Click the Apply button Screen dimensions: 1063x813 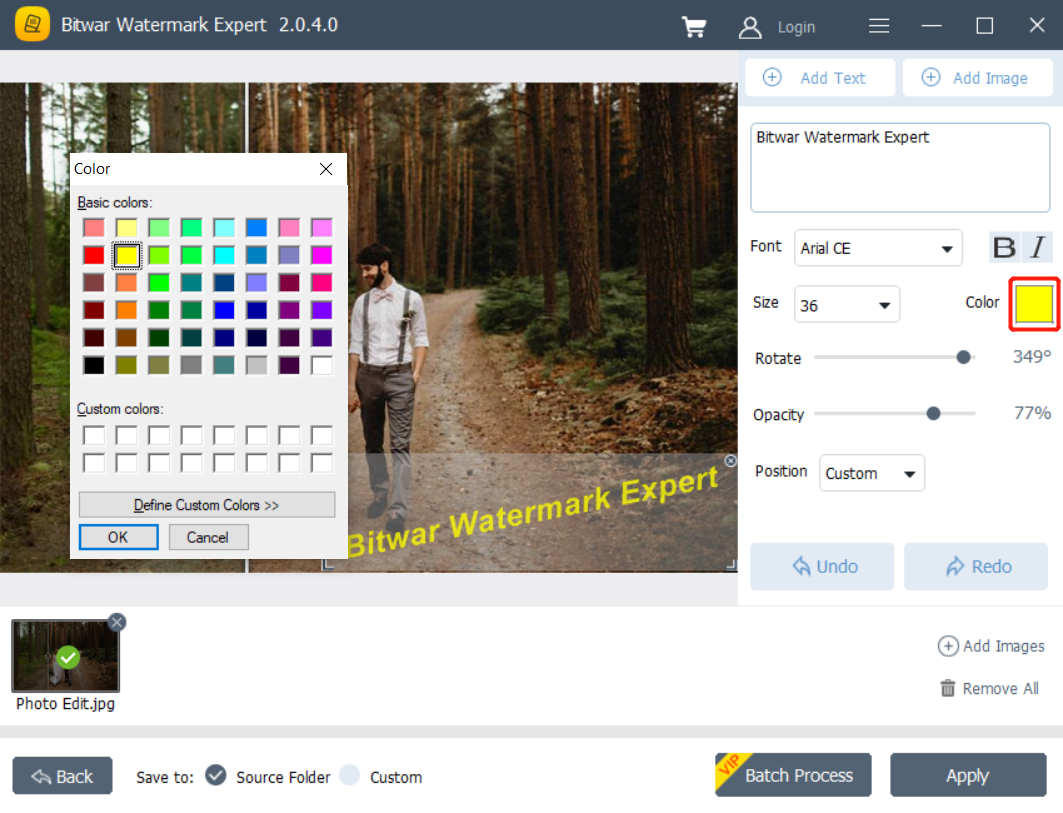[968, 775]
